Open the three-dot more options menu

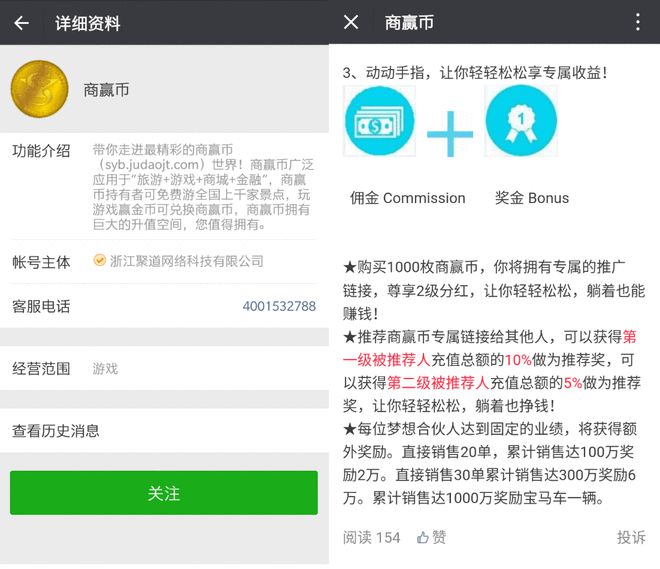[x=638, y=22]
